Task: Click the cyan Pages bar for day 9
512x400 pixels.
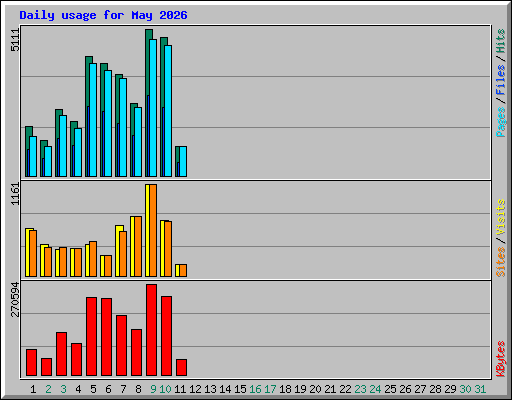Action: [153, 108]
